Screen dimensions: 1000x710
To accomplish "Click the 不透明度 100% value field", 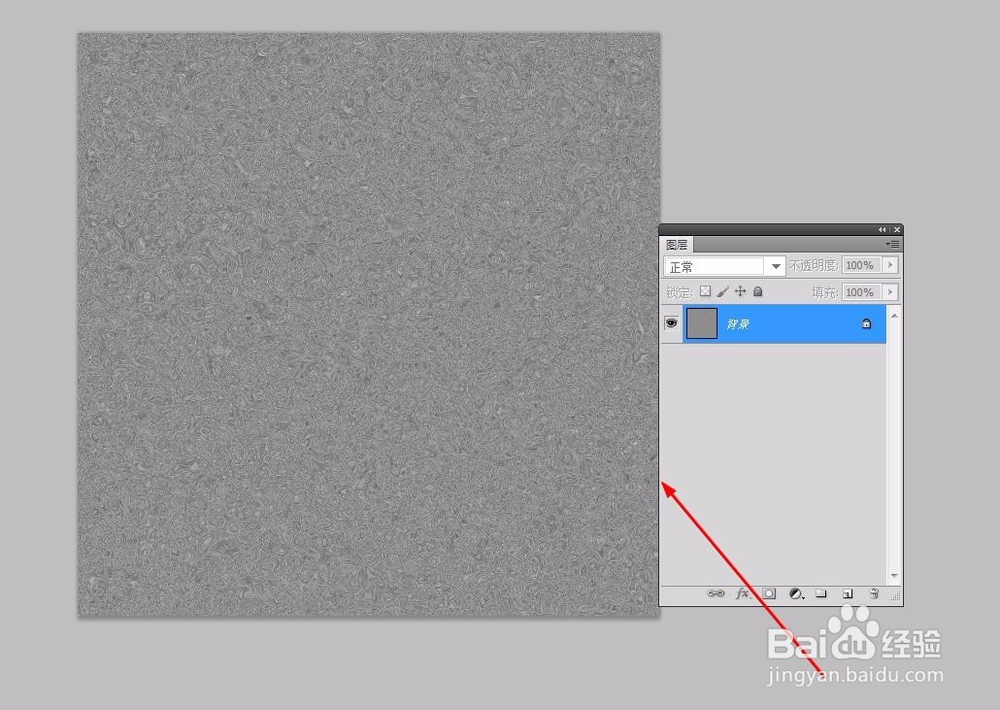I will click(861, 265).
